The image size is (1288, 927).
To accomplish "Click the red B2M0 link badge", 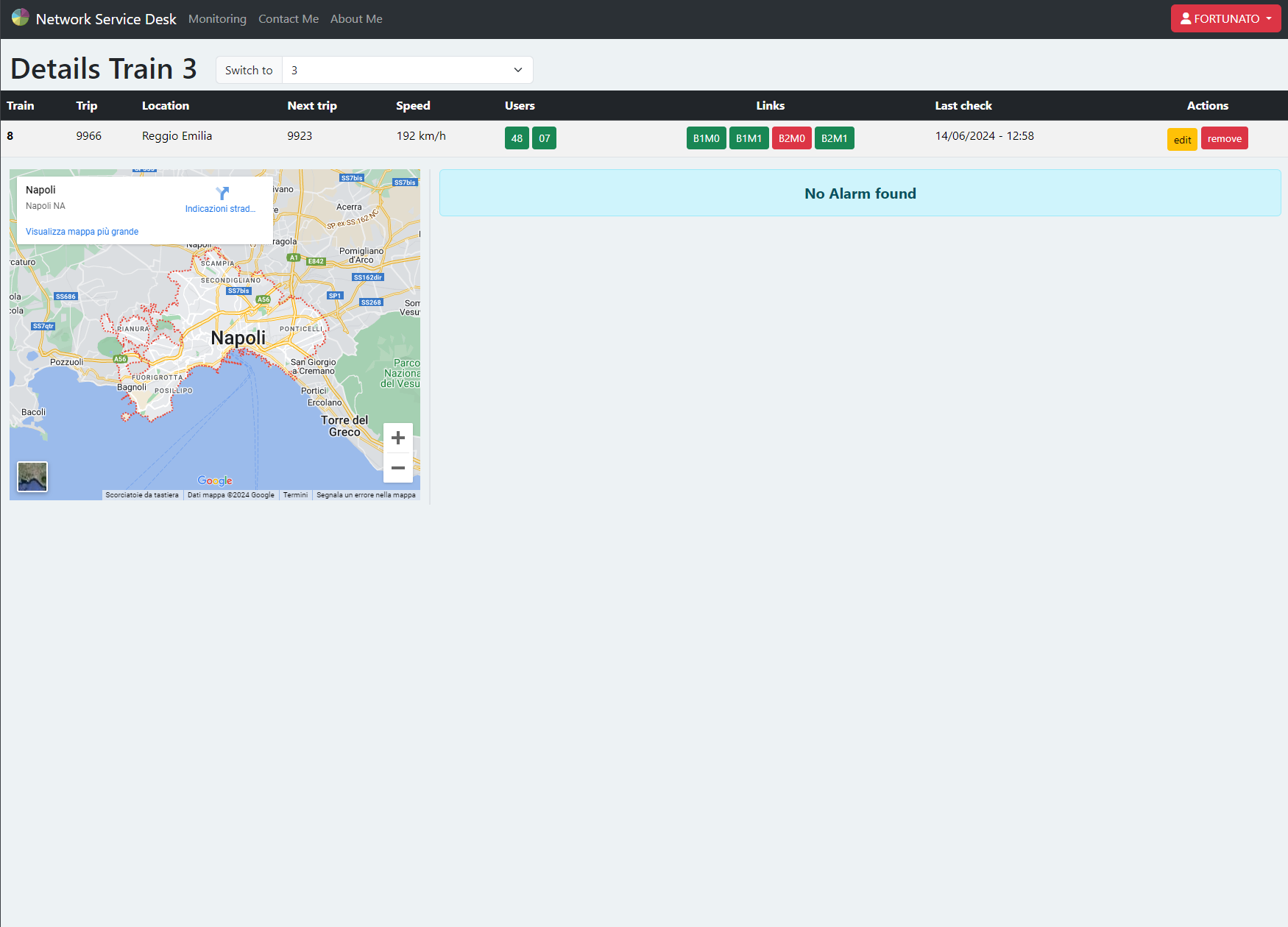I will click(x=791, y=138).
